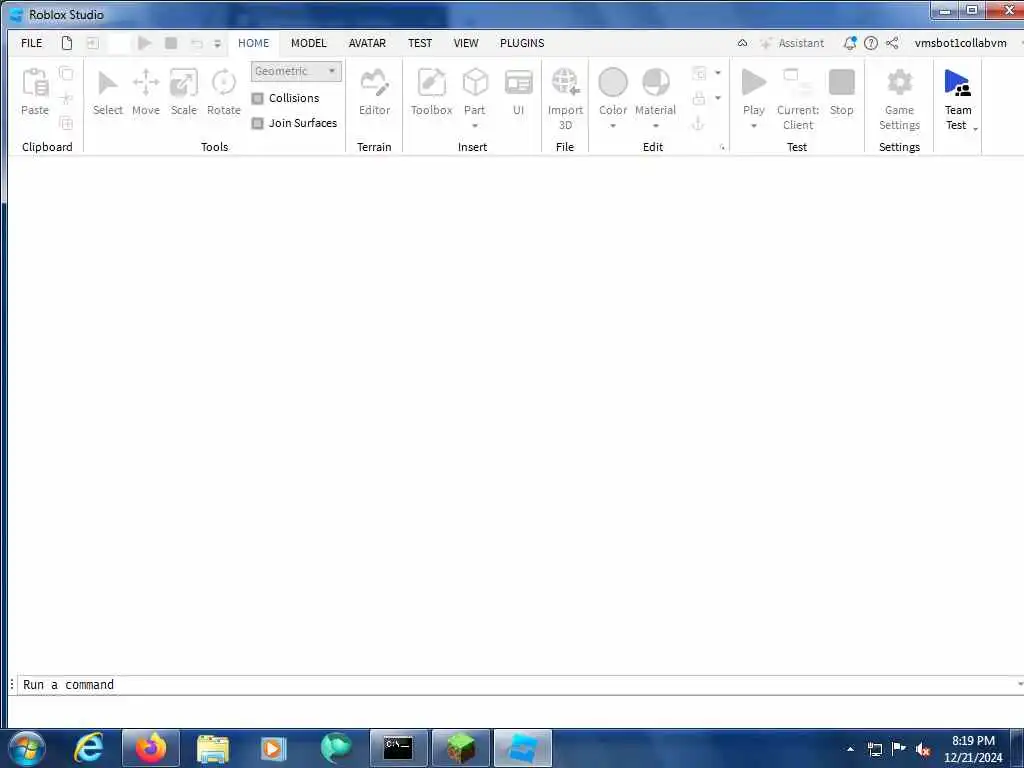The height and width of the screenshot is (768, 1024).
Task: Toggle the Collisions checkbox
Action: click(257, 98)
